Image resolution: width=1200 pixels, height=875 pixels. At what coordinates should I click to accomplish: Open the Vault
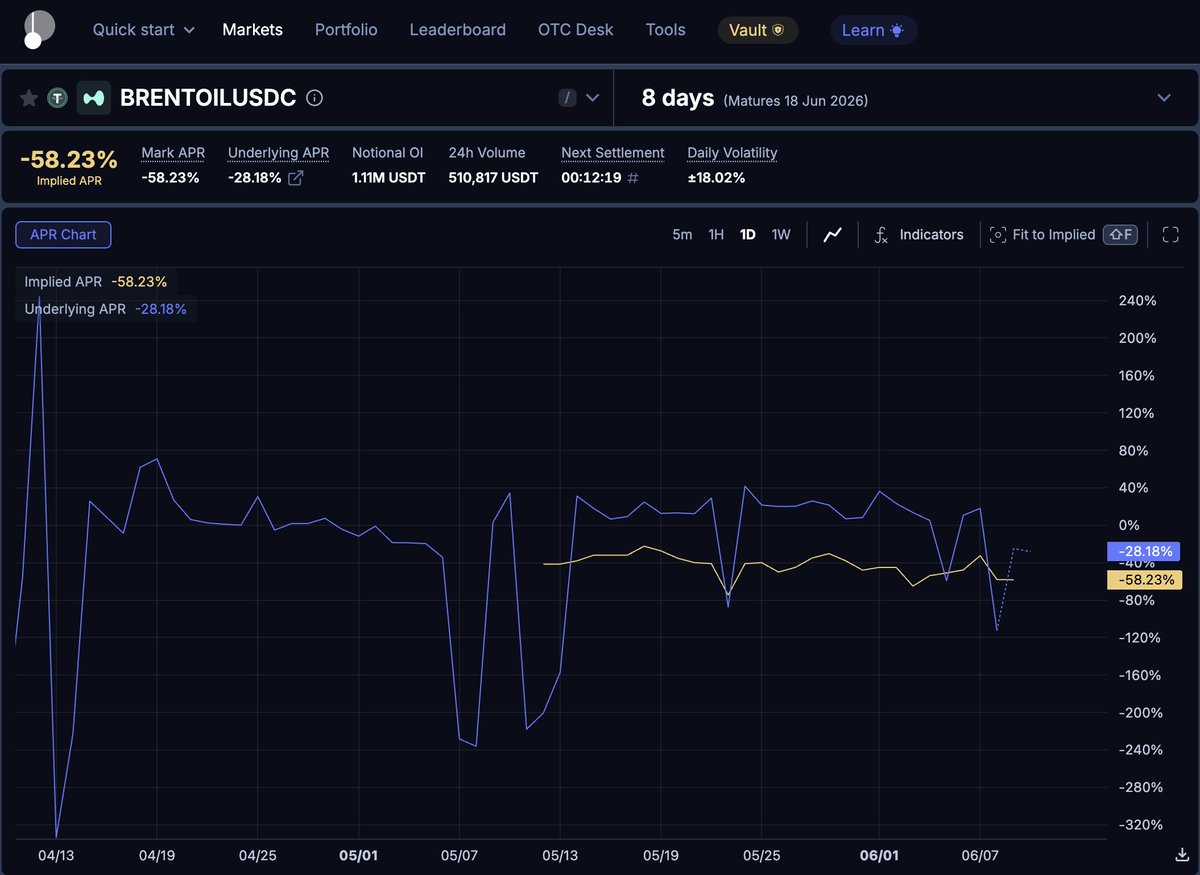(x=758, y=30)
